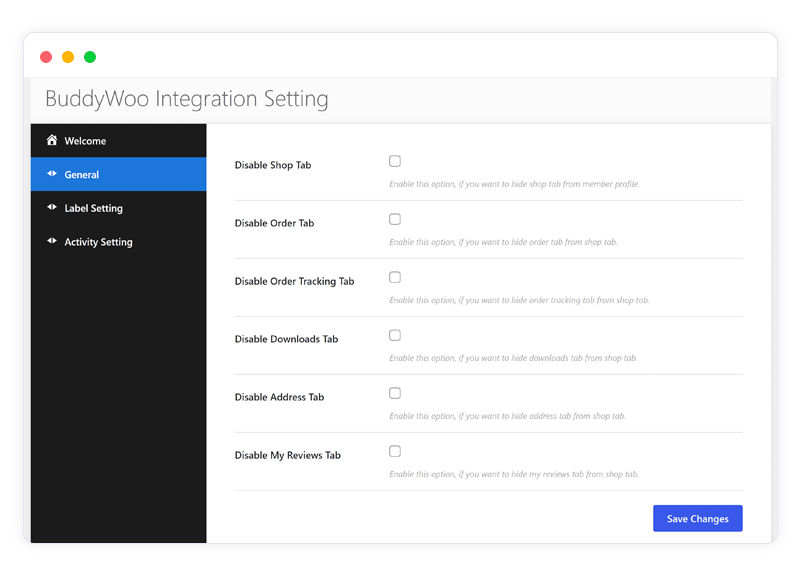Check the Disable My Reviews Tab option
This screenshot has height=574, width=800.
pyautogui.click(x=395, y=451)
